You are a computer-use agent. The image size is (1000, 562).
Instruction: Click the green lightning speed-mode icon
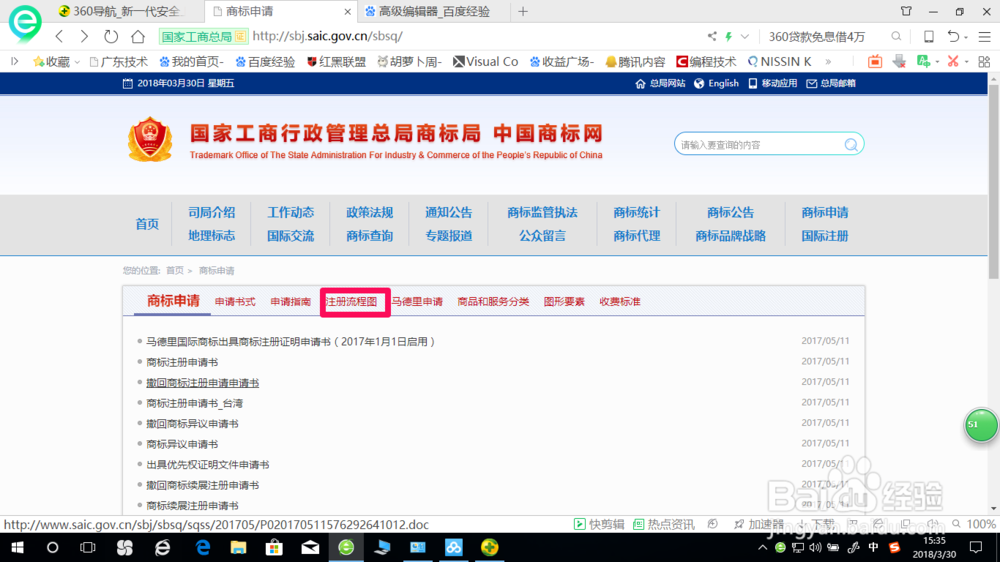[728, 36]
